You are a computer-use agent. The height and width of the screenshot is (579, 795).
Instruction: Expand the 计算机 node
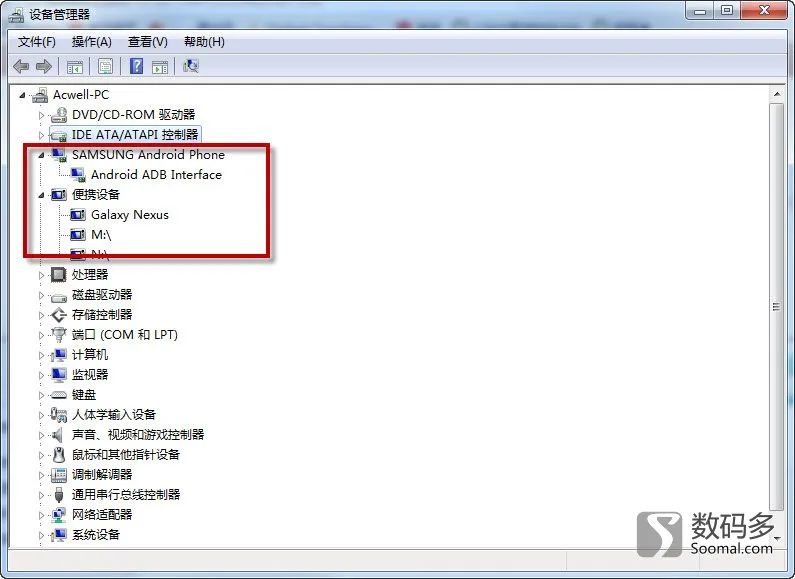42,355
